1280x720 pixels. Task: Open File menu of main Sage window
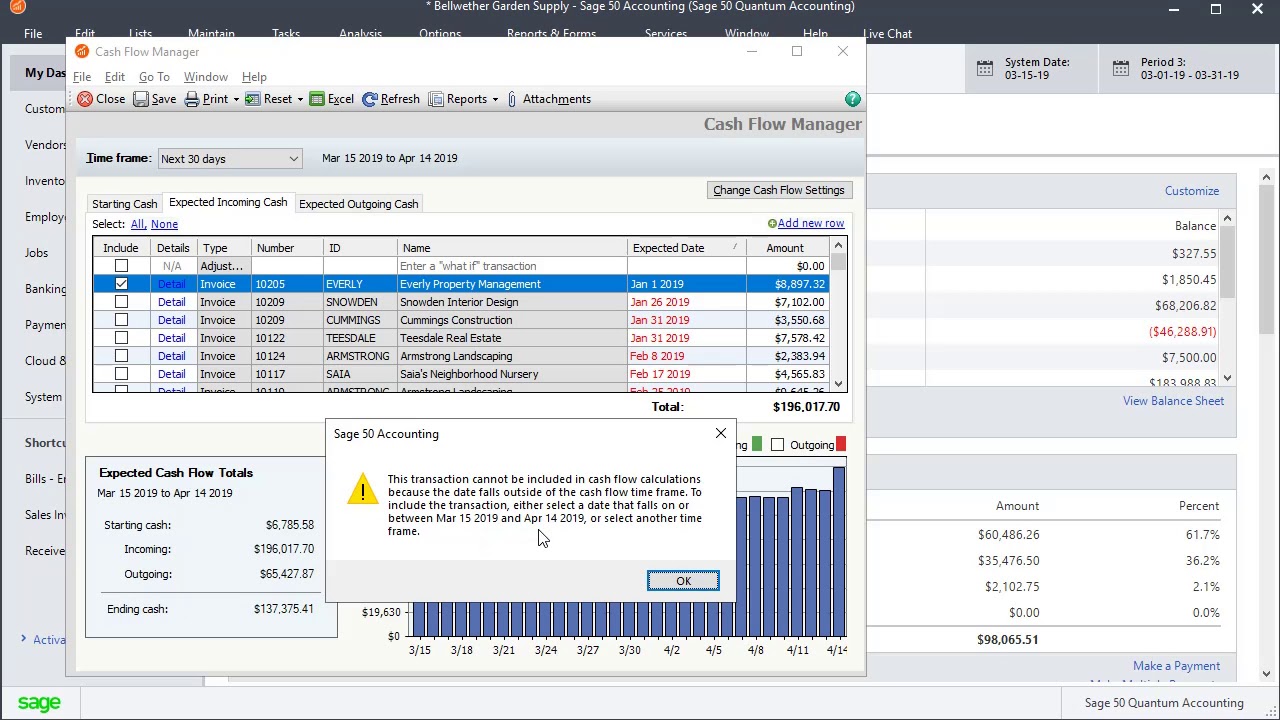(x=33, y=33)
